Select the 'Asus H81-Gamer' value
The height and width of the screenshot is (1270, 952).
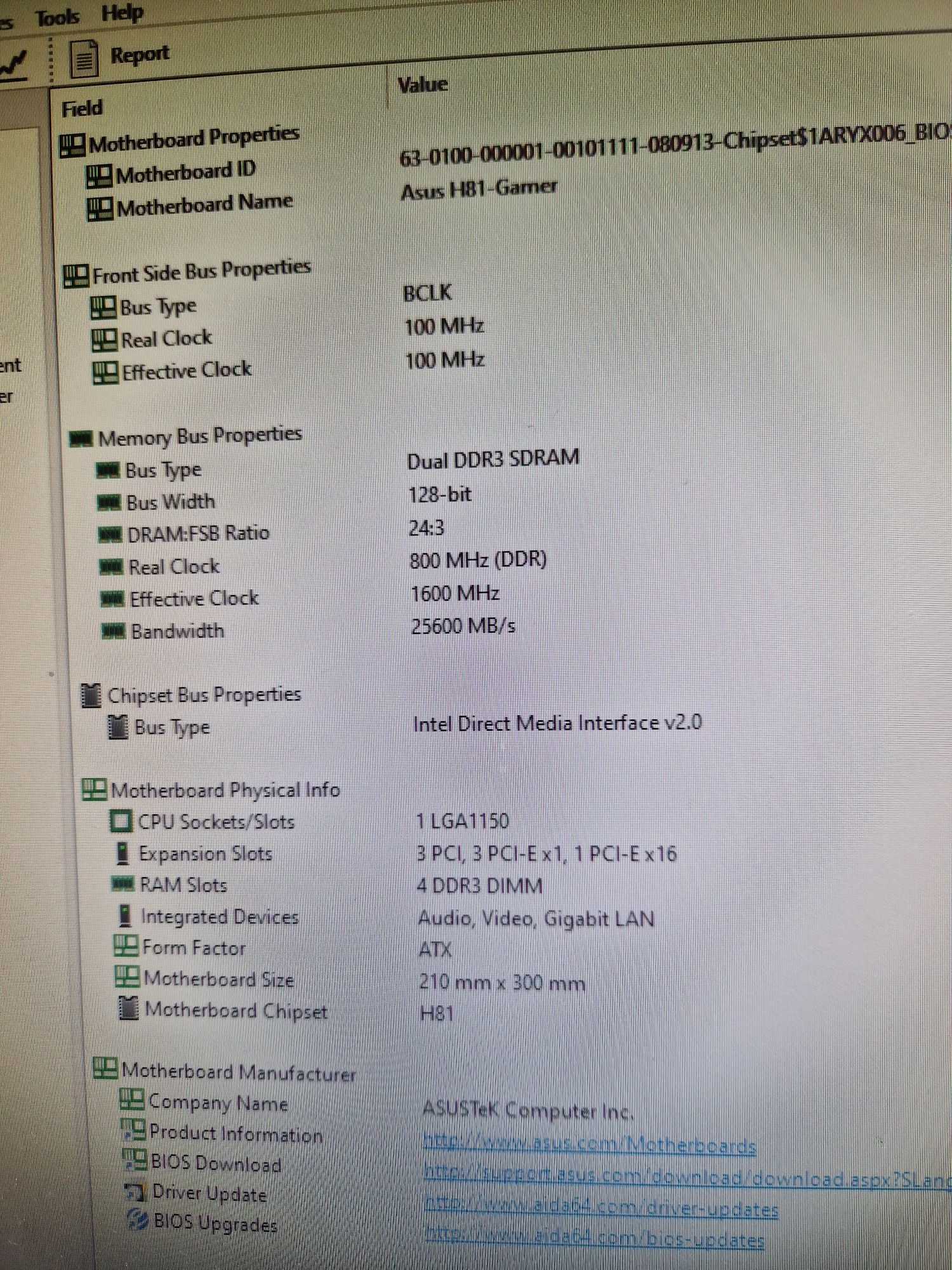point(479,189)
